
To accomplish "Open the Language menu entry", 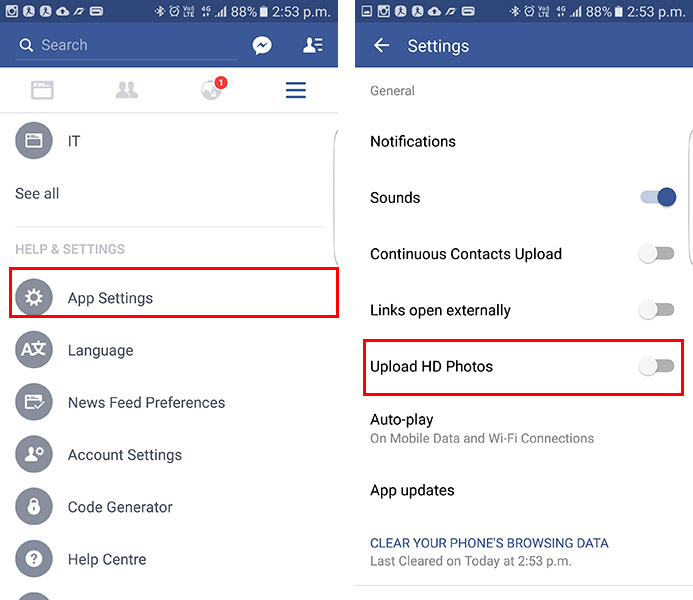I will click(x=168, y=350).
